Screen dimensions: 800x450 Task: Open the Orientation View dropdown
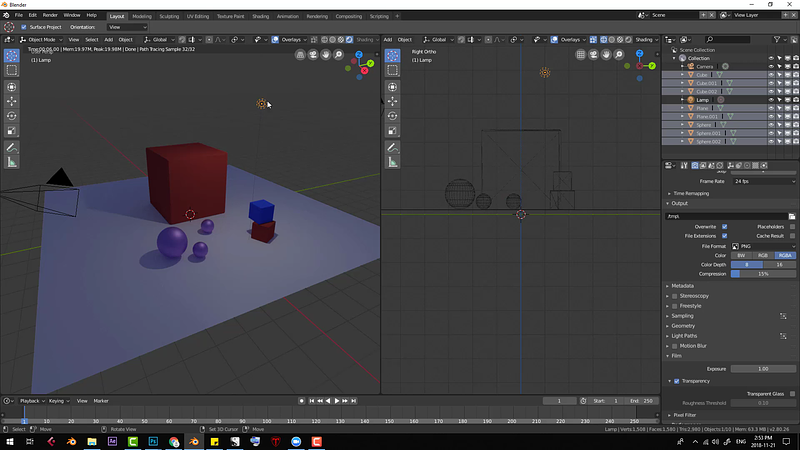127,27
